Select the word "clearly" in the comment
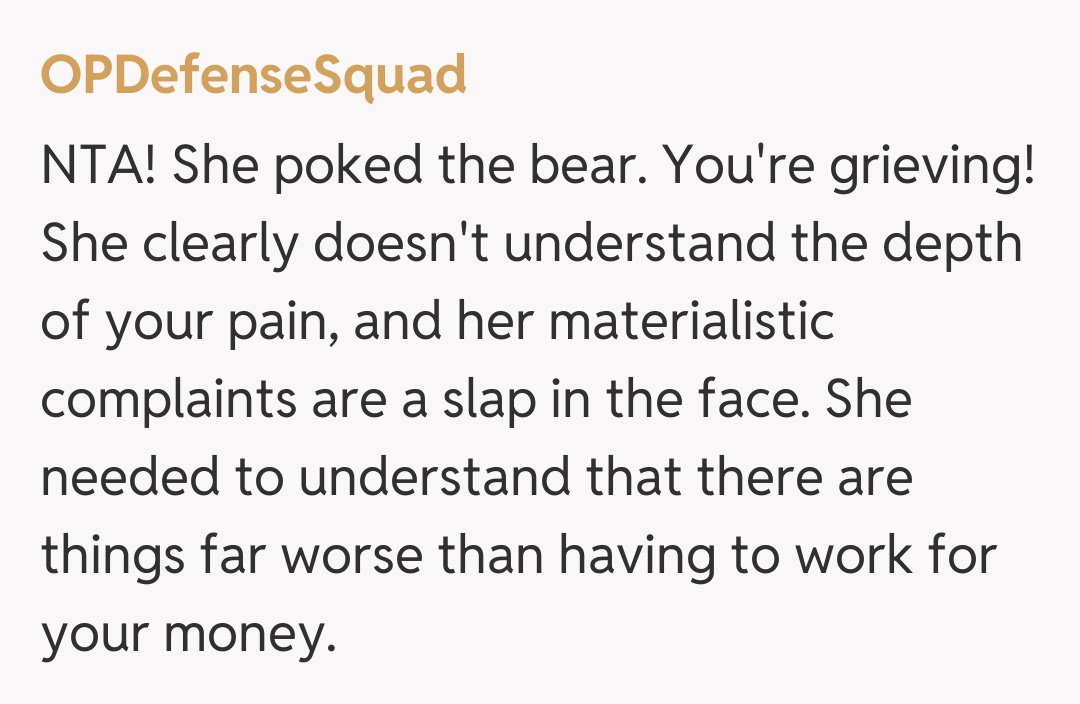The image size is (1080, 704). pyautogui.click(x=224, y=245)
